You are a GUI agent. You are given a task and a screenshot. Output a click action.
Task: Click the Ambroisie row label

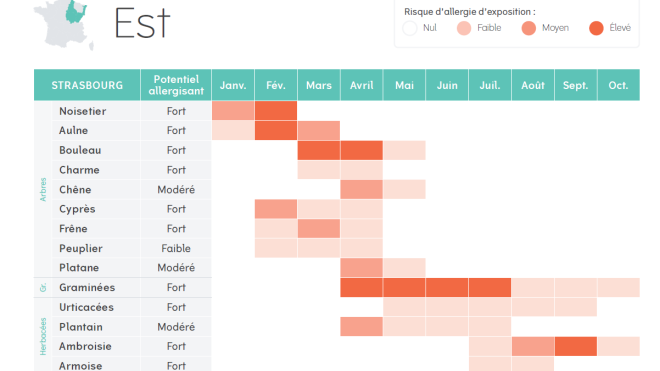tap(85, 347)
